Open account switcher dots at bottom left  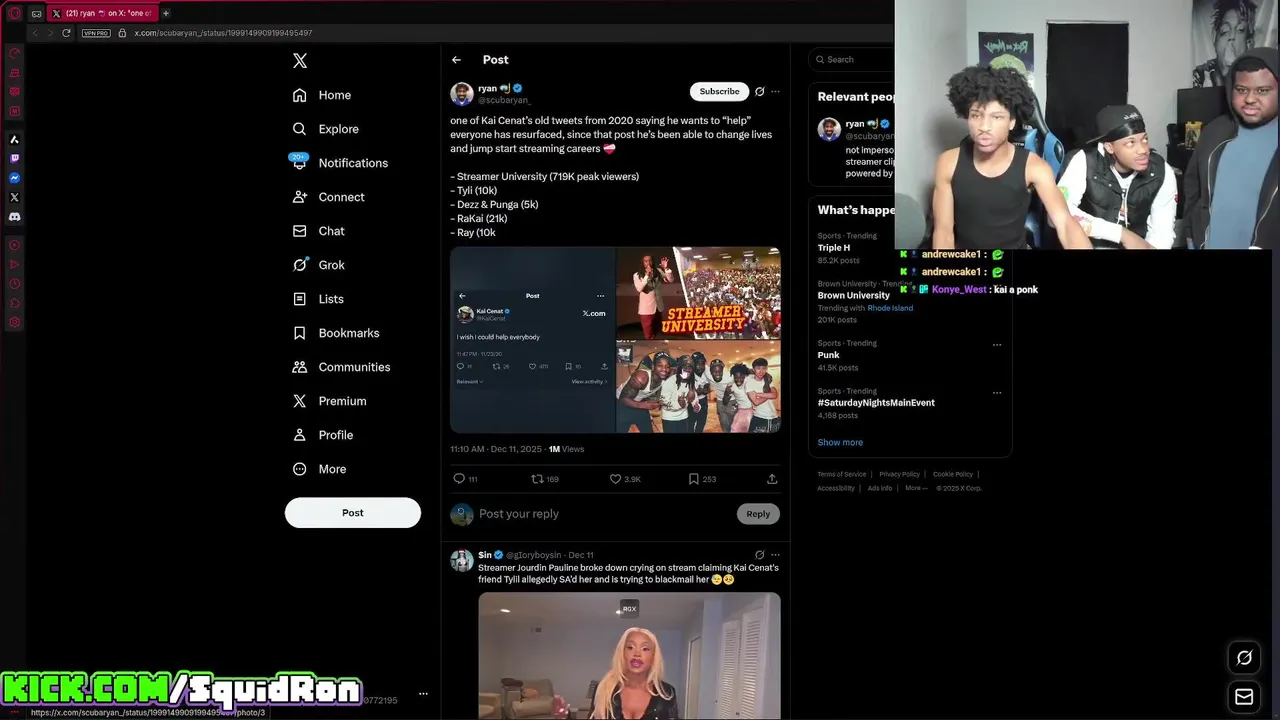[423, 693]
